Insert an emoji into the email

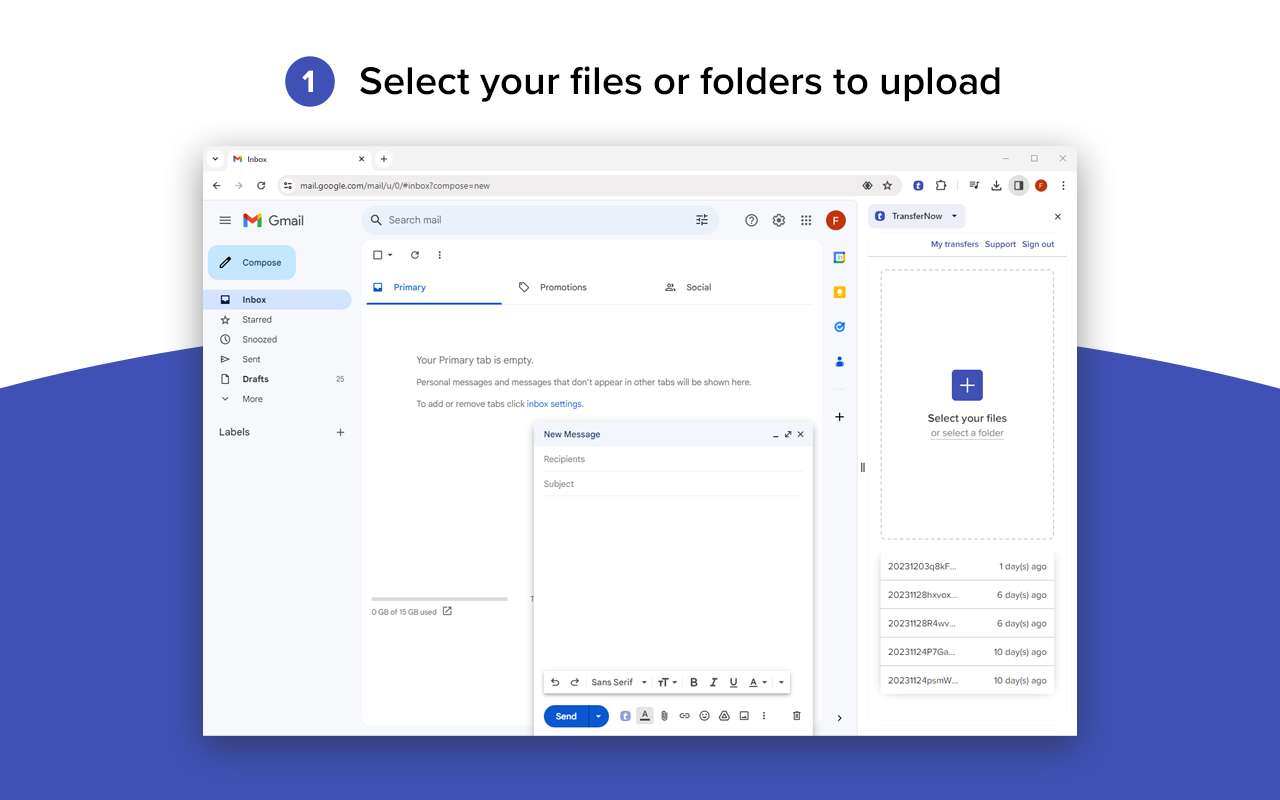(x=704, y=716)
